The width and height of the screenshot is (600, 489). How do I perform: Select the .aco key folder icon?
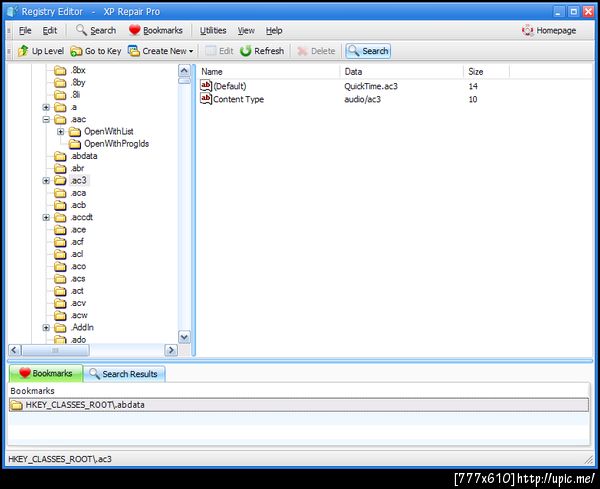point(60,266)
